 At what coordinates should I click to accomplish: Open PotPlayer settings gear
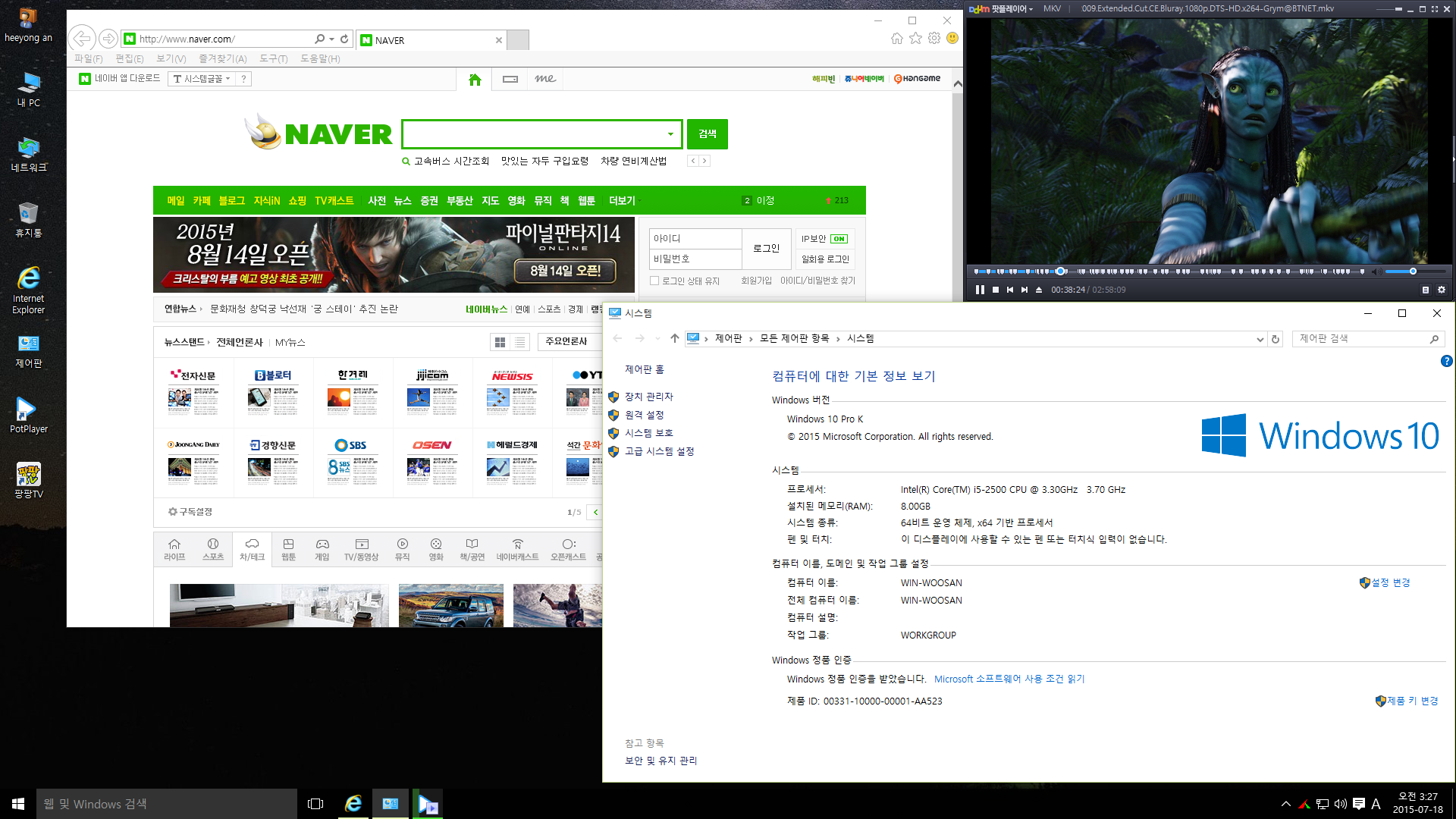[1442, 290]
